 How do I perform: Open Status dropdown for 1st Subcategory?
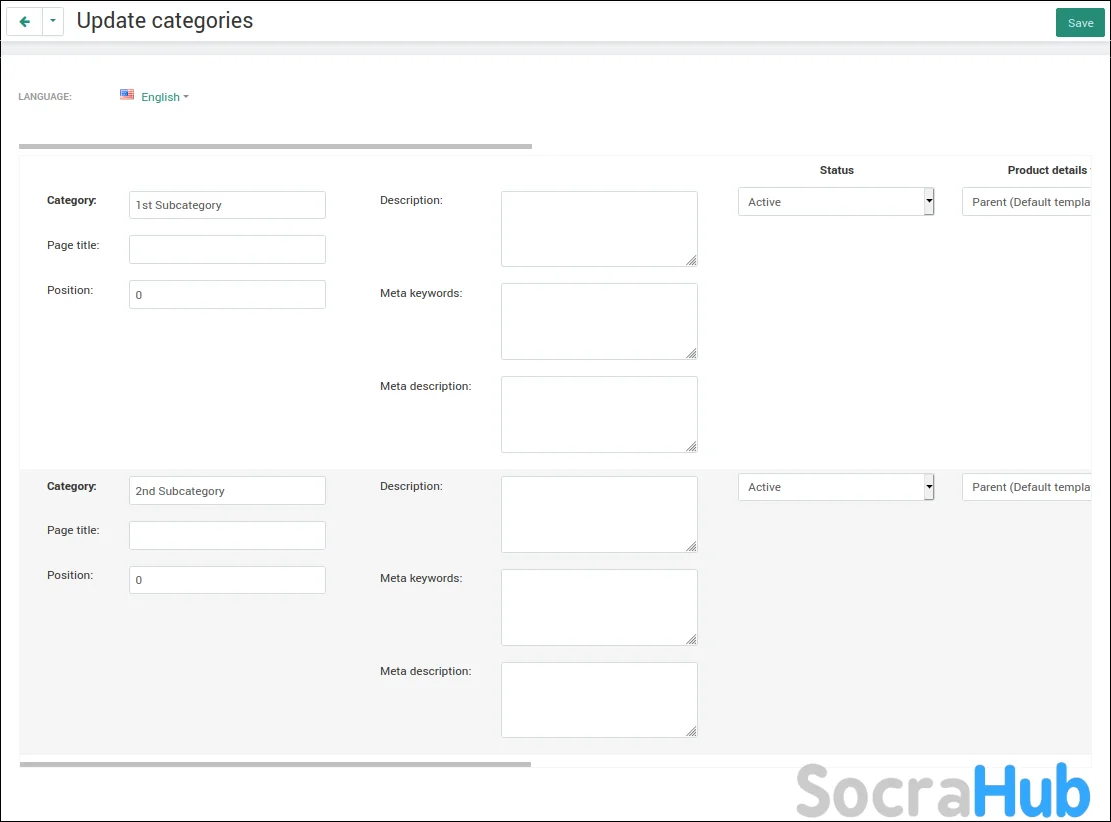pyautogui.click(x=835, y=202)
